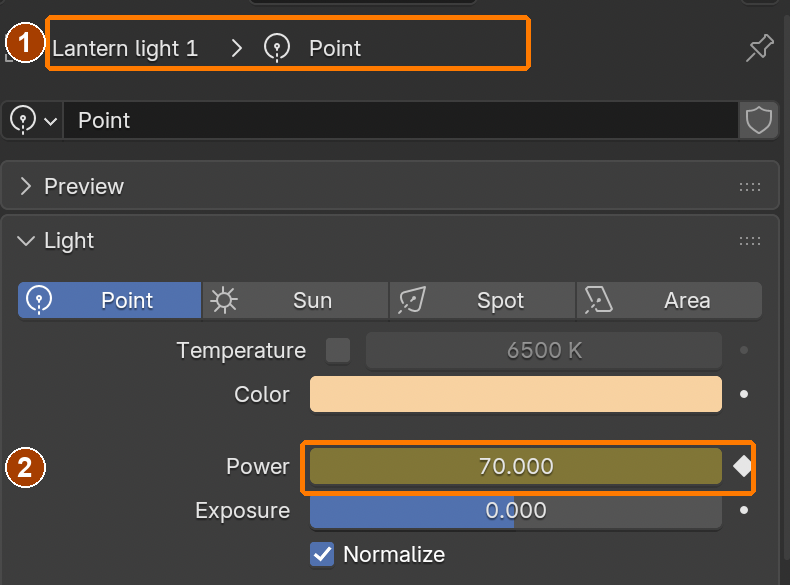The height and width of the screenshot is (585, 790).
Task: Click the animate dot beside Exposure
Action: coord(744,510)
